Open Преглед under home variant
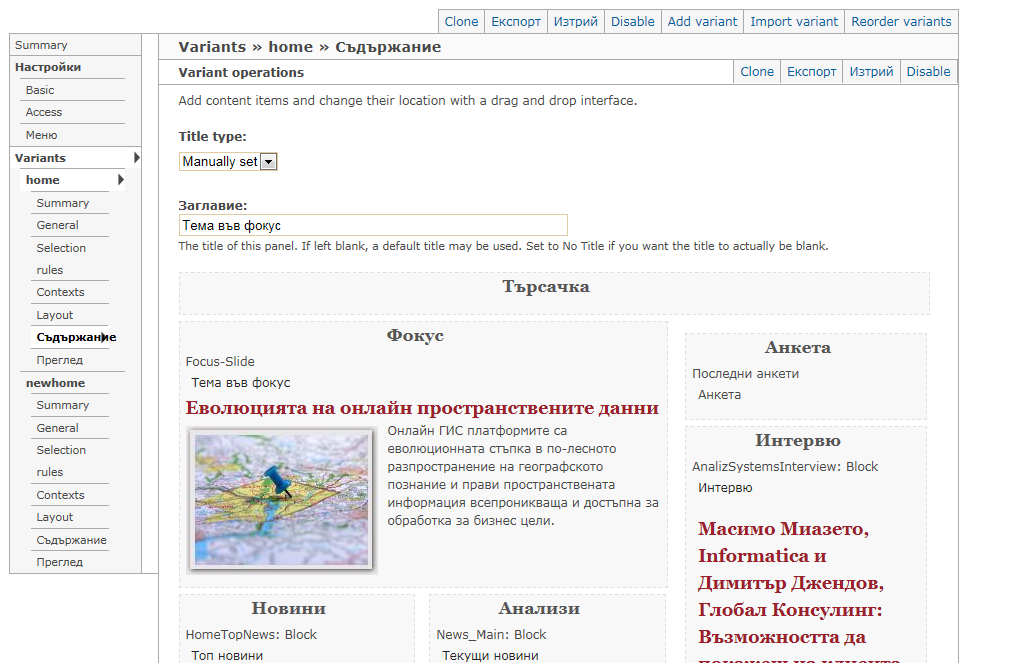 click(x=60, y=360)
